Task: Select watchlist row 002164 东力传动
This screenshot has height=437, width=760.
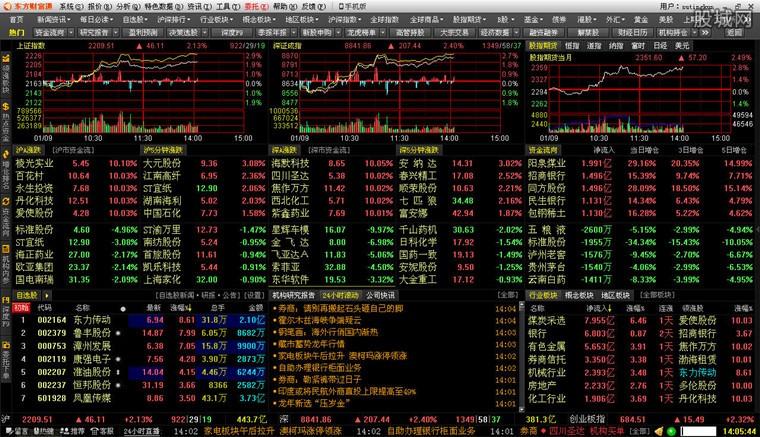Action: (x=140, y=320)
